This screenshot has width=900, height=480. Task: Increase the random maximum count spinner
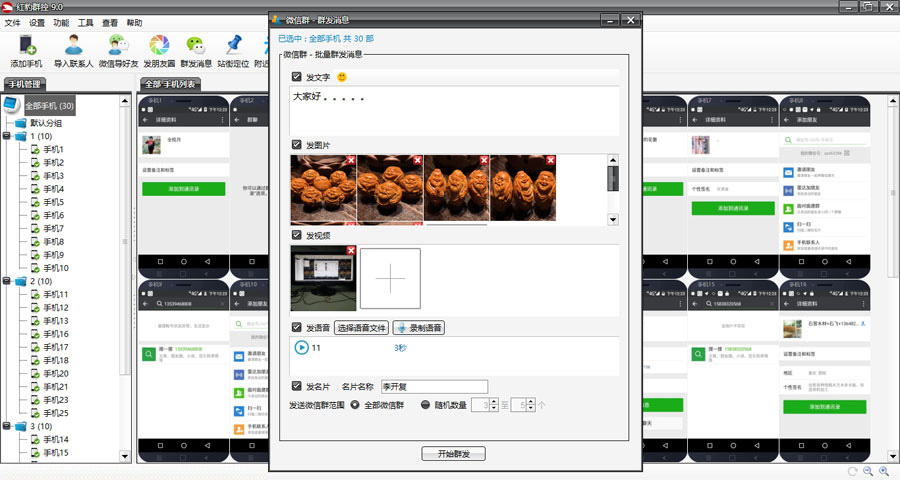531,402
